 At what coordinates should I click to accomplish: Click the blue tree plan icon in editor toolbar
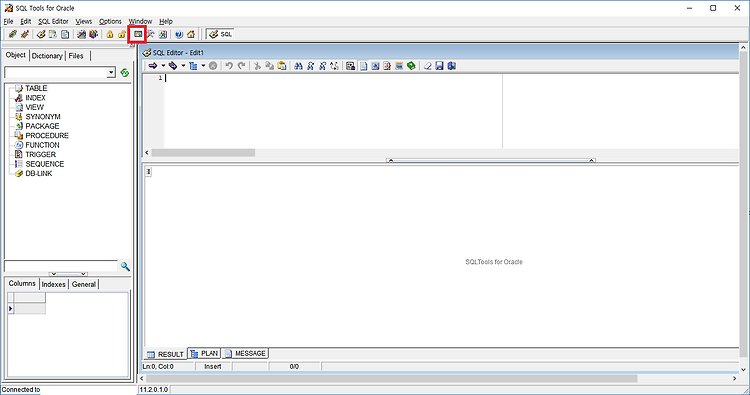[193, 66]
